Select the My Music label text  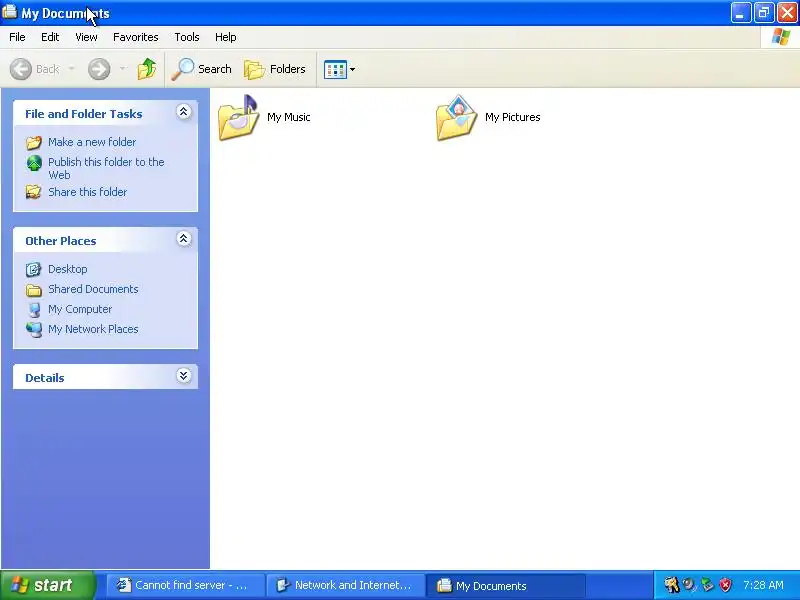pyautogui.click(x=289, y=117)
